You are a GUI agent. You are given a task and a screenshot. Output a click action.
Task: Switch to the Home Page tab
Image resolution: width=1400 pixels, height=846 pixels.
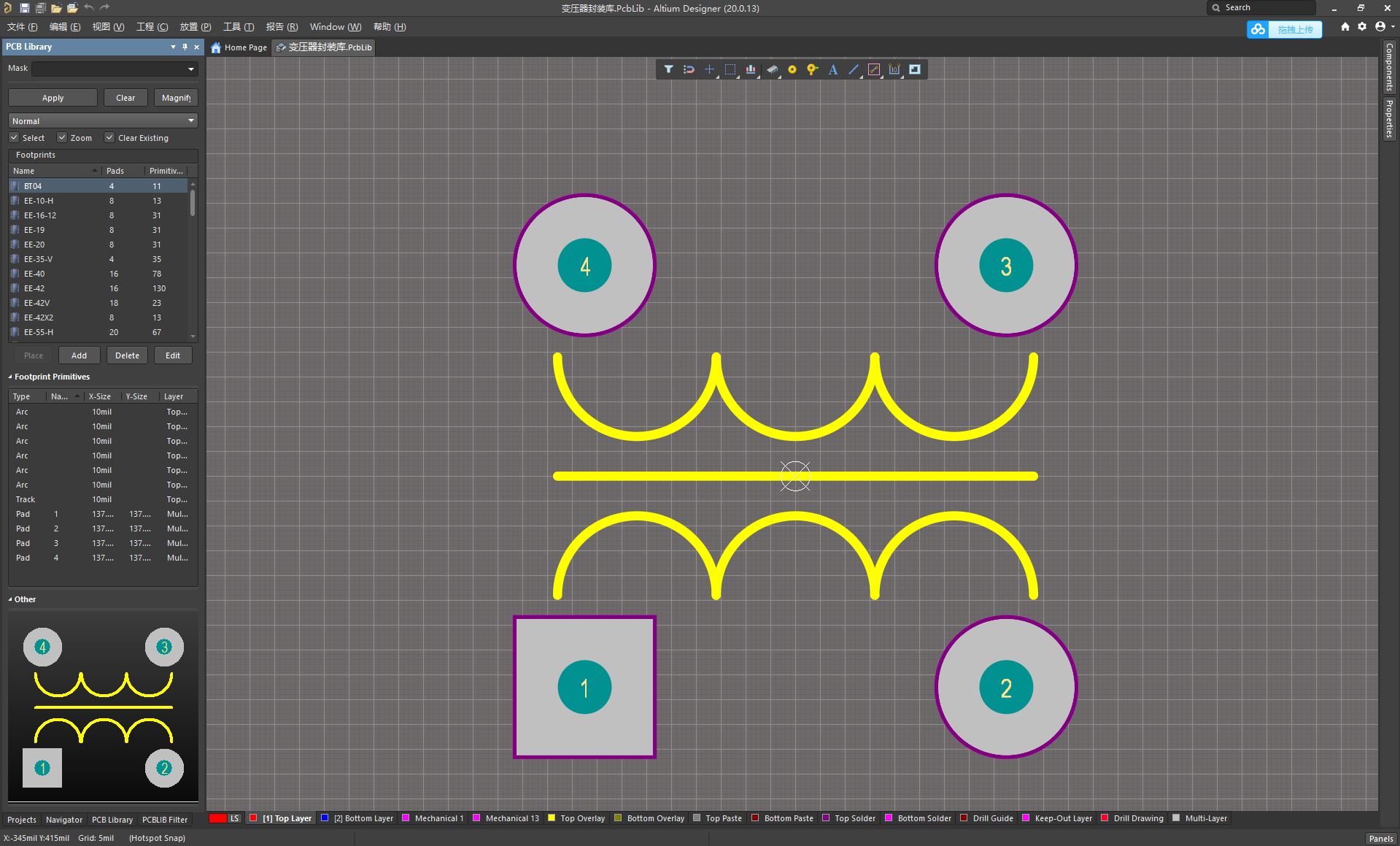(239, 47)
